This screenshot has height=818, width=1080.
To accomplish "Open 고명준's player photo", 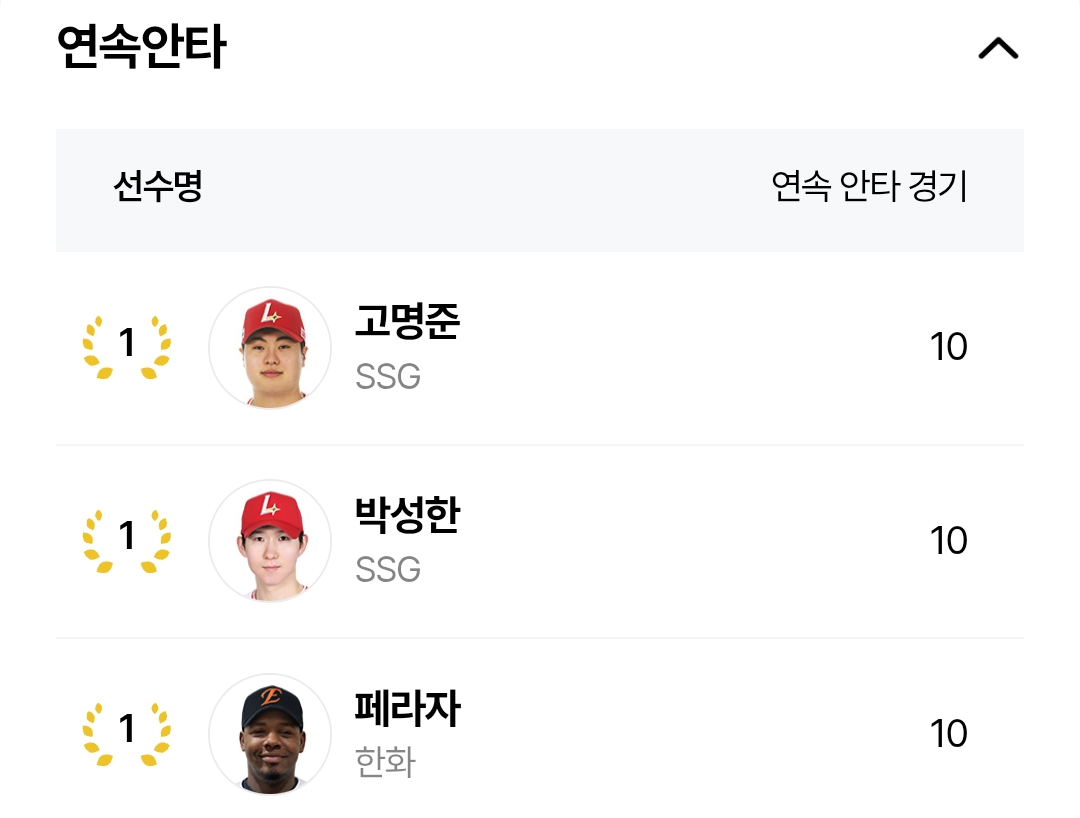I will coord(270,348).
